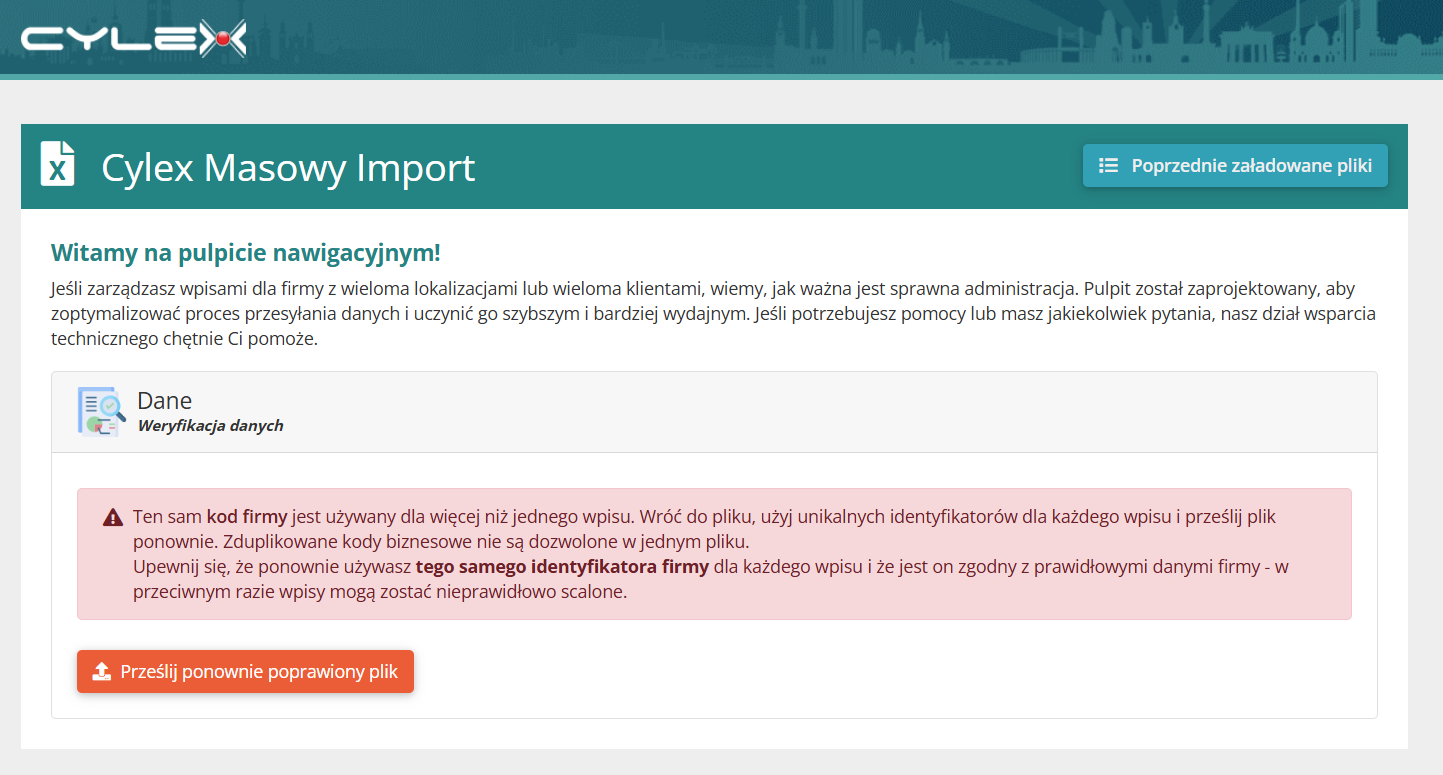Click the Dane verification document icon

click(101, 411)
